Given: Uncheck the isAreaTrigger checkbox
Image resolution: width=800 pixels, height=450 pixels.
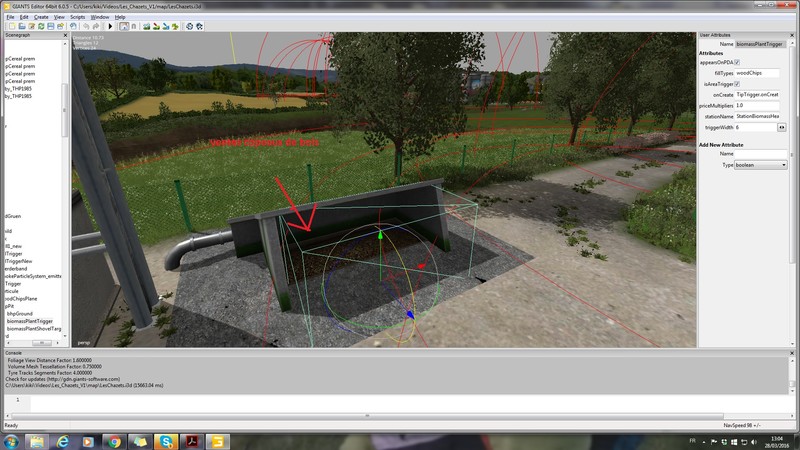Looking at the screenshot, I should pyautogui.click(x=738, y=84).
